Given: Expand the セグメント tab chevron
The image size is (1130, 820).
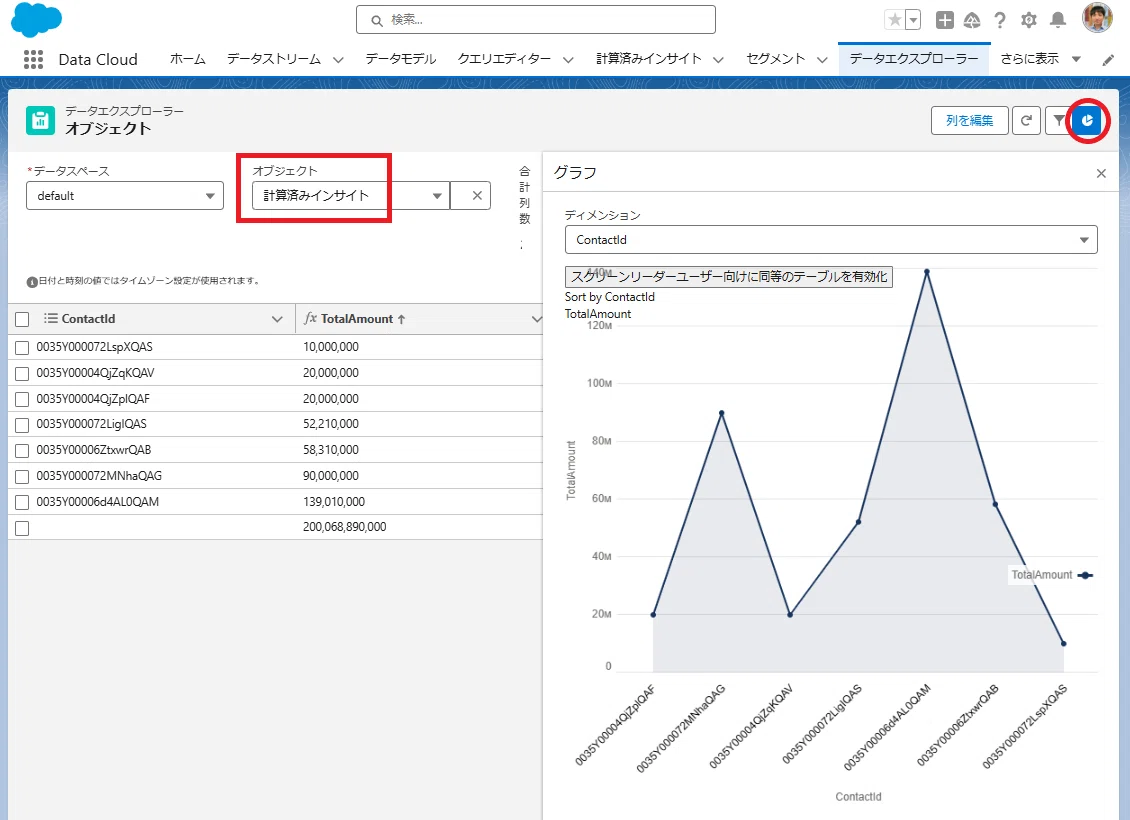Looking at the screenshot, I should 822,60.
